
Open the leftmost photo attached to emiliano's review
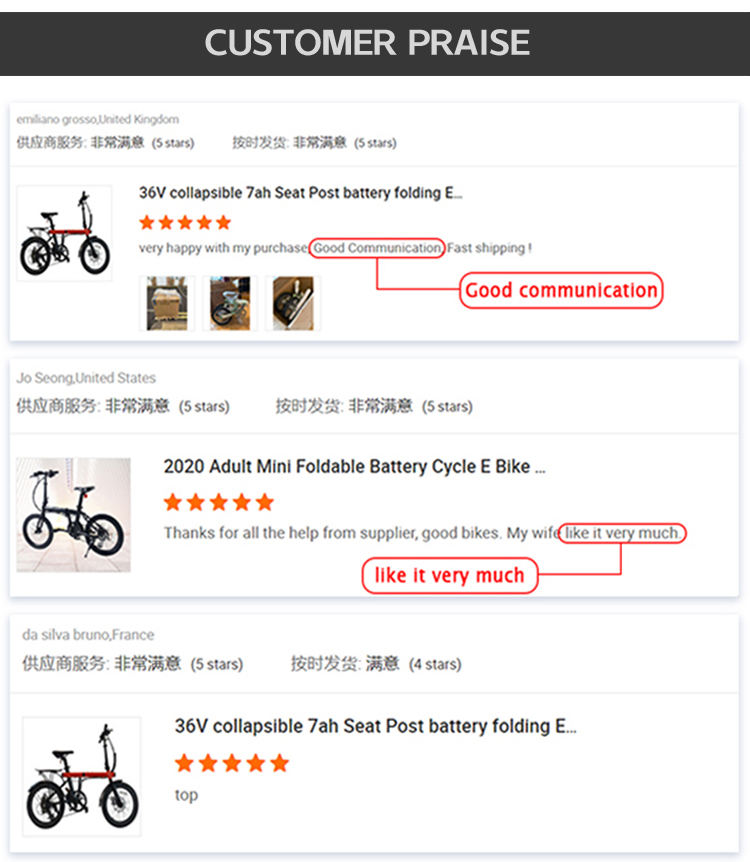pyautogui.click(x=167, y=304)
